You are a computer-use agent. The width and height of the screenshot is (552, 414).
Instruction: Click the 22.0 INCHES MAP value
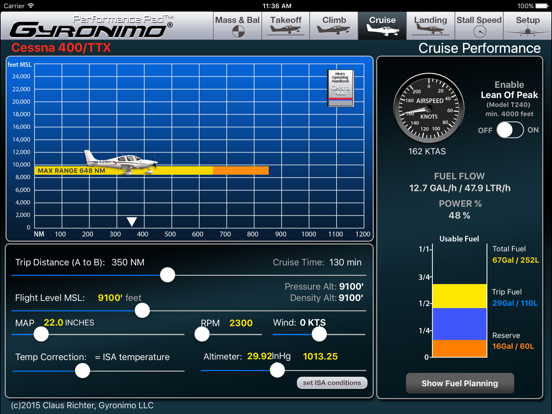(x=69, y=322)
